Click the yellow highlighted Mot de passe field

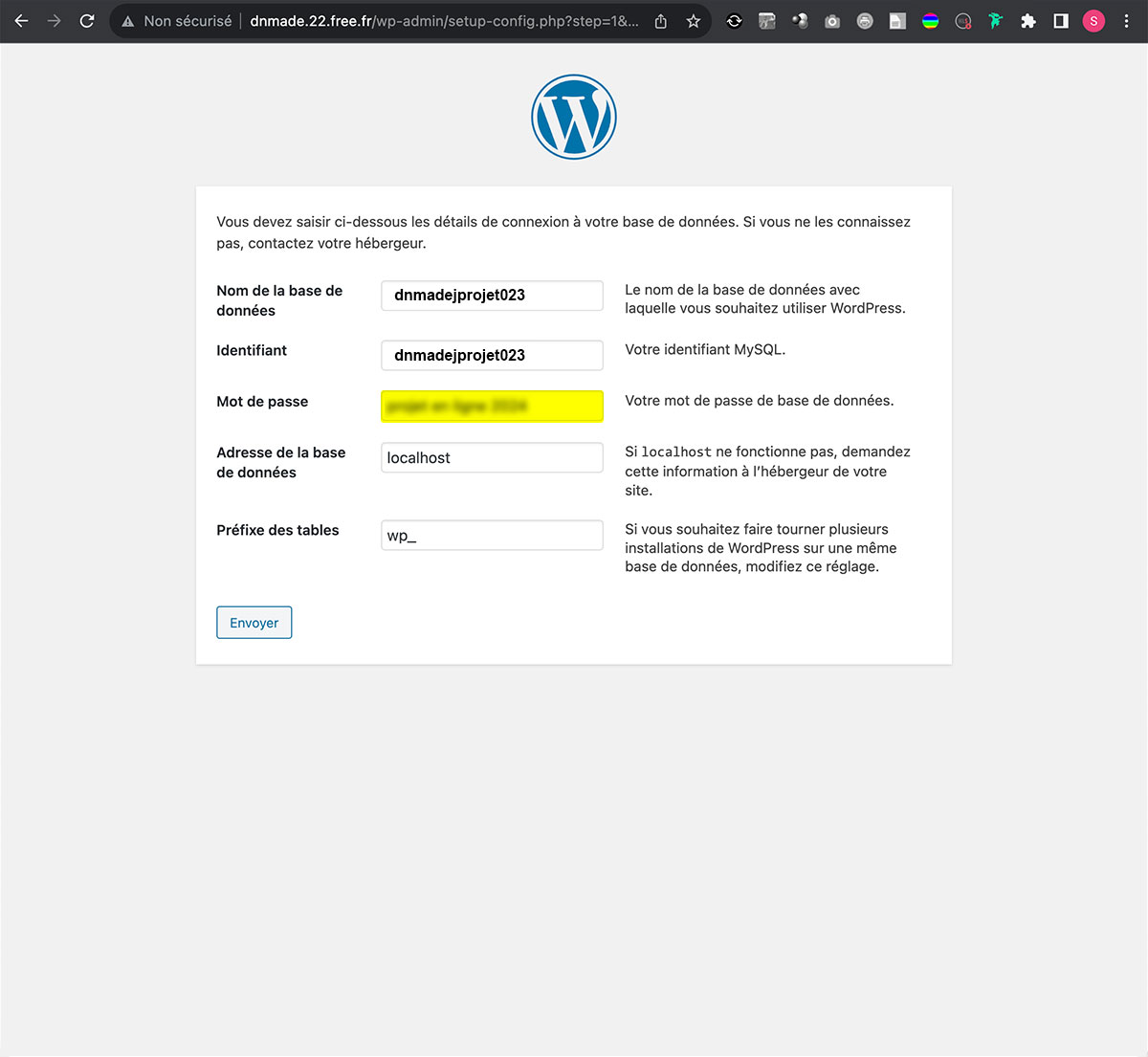[x=492, y=407]
